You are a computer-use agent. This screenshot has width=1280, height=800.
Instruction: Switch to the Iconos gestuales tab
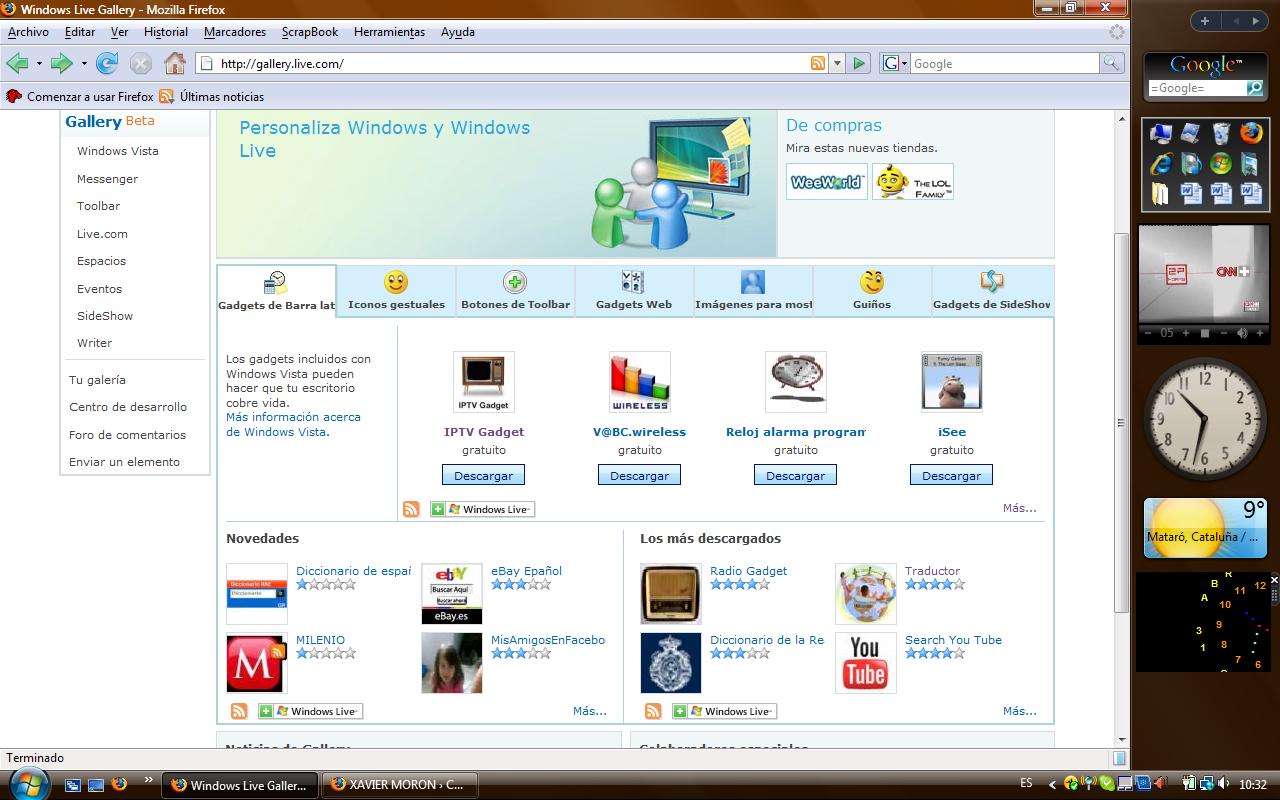click(x=396, y=291)
